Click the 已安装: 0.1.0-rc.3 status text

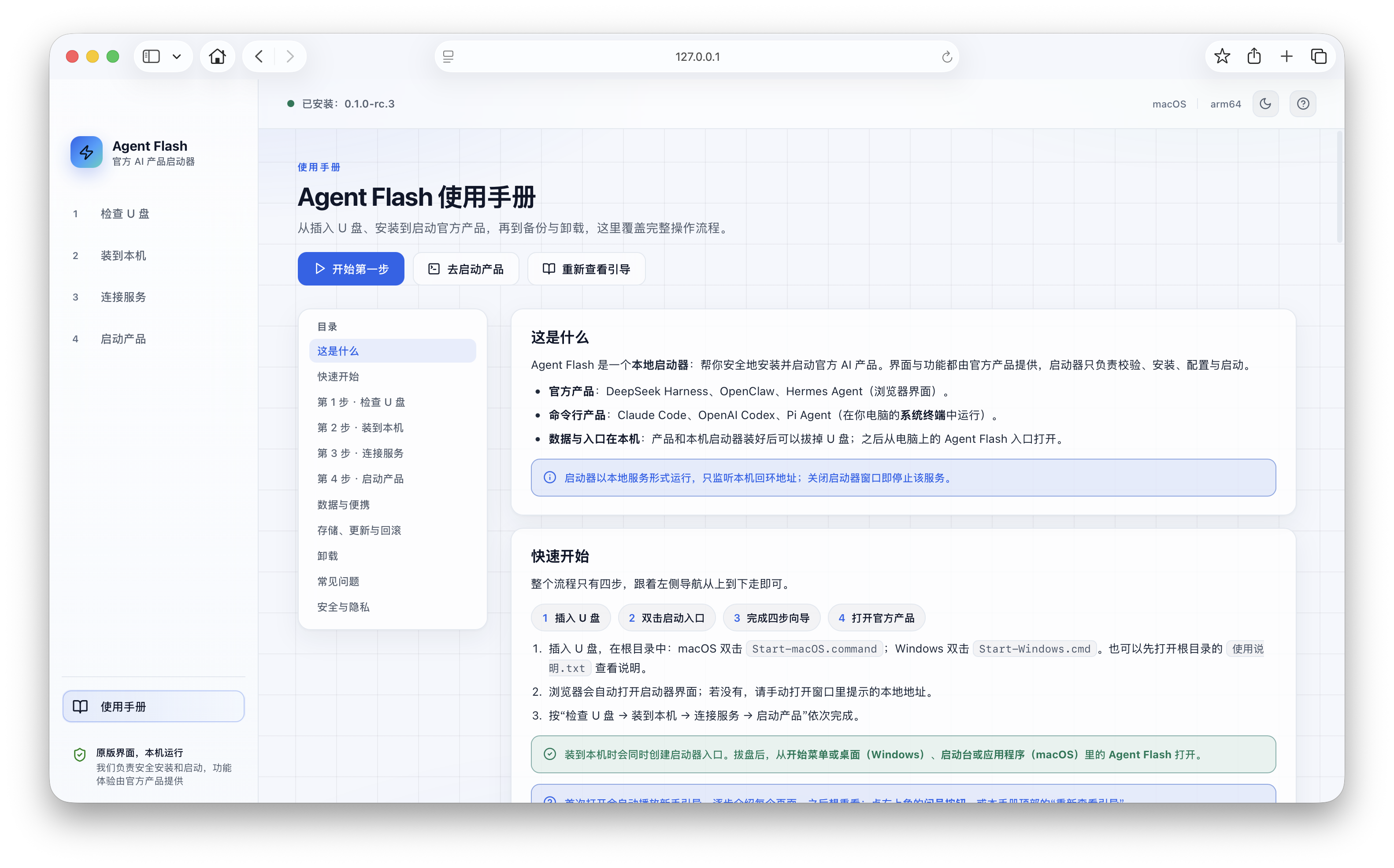click(348, 104)
